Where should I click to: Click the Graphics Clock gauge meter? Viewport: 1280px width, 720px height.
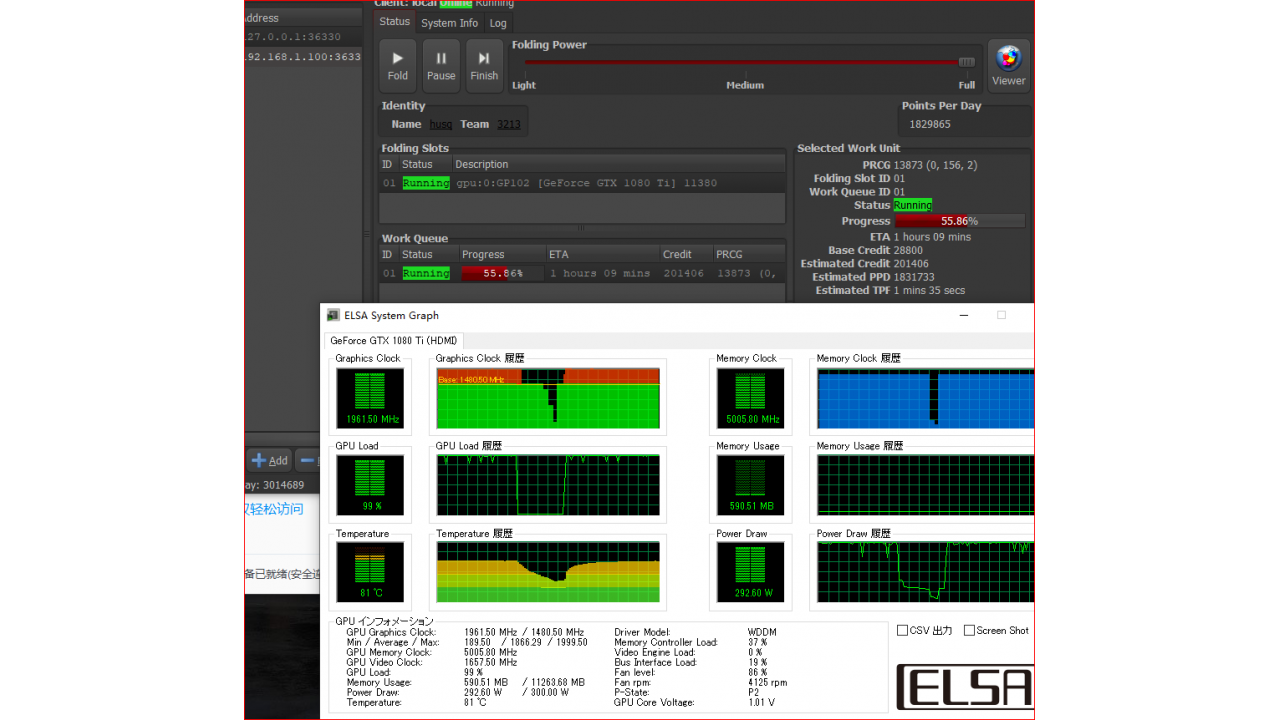pyautogui.click(x=370, y=399)
